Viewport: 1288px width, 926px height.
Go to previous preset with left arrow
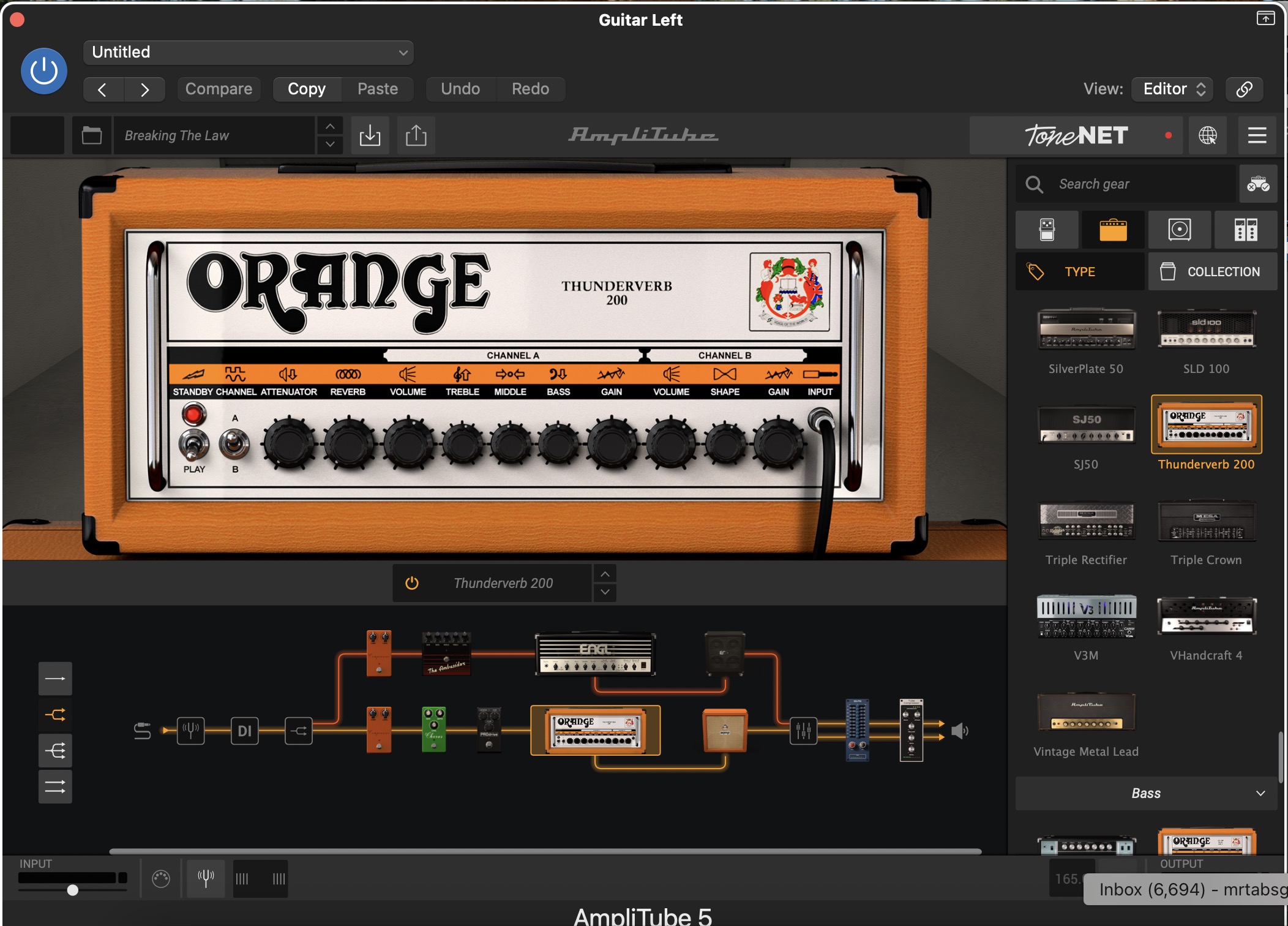pyautogui.click(x=103, y=89)
